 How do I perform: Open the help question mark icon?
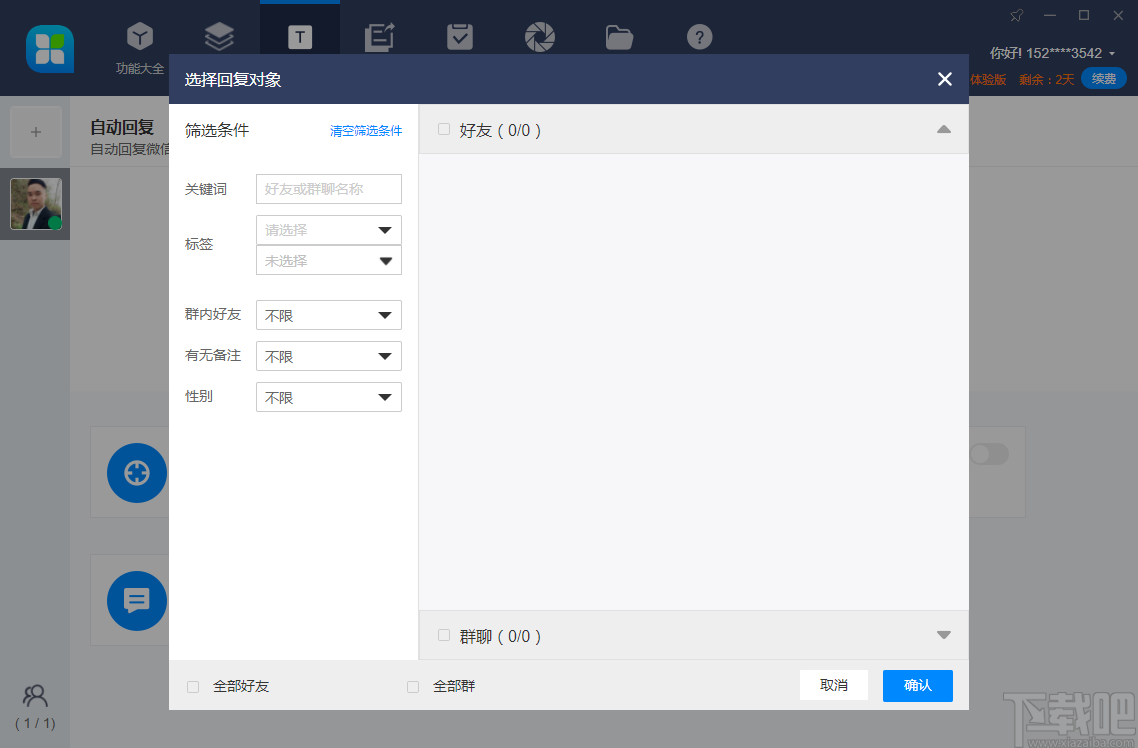(x=700, y=37)
